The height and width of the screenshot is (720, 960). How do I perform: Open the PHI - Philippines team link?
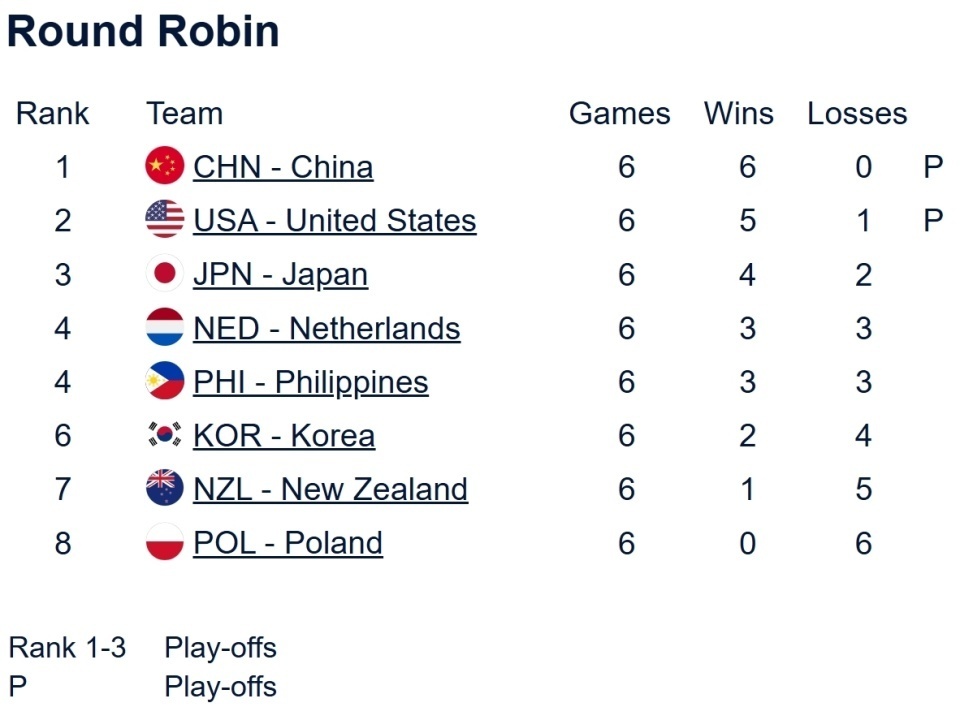click(x=311, y=382)
